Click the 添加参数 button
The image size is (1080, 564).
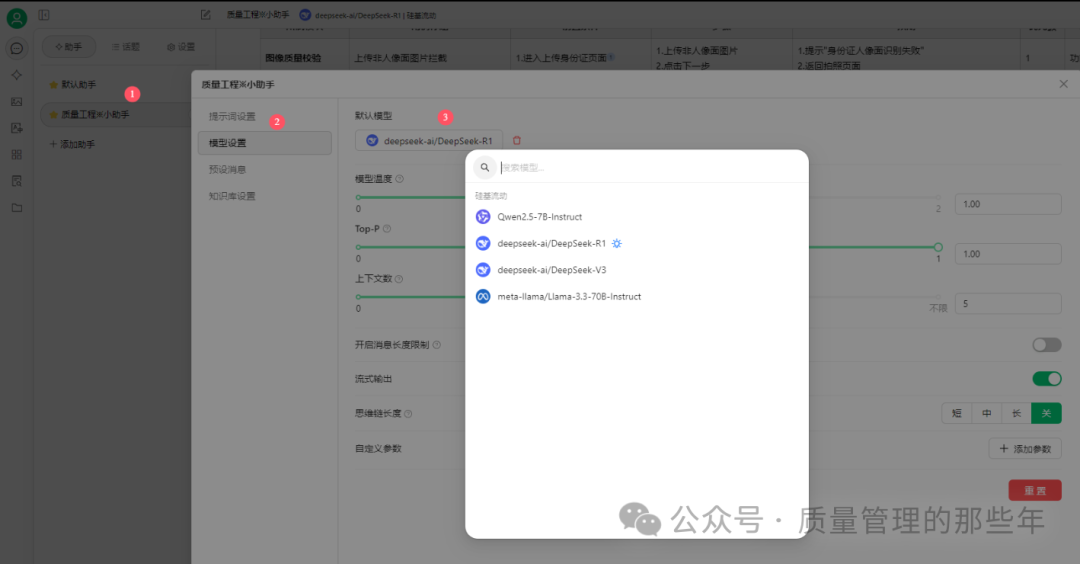[1025, 449]
